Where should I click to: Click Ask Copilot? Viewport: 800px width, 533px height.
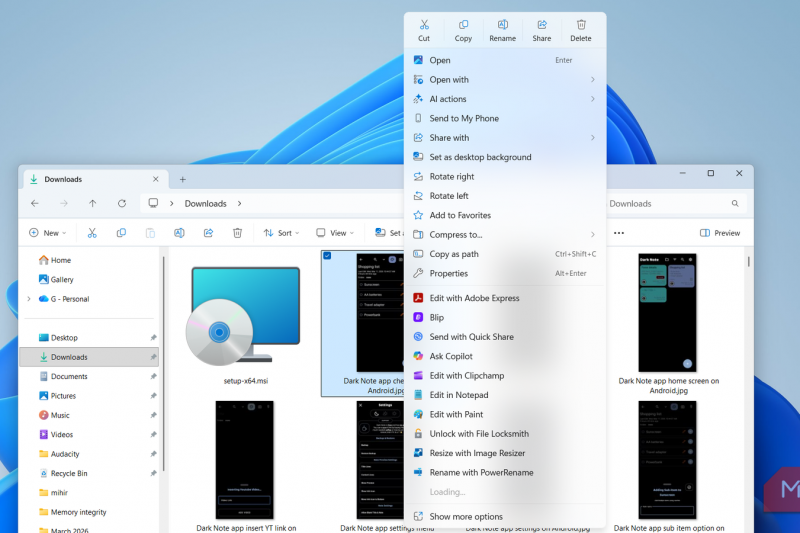[505, 356]
